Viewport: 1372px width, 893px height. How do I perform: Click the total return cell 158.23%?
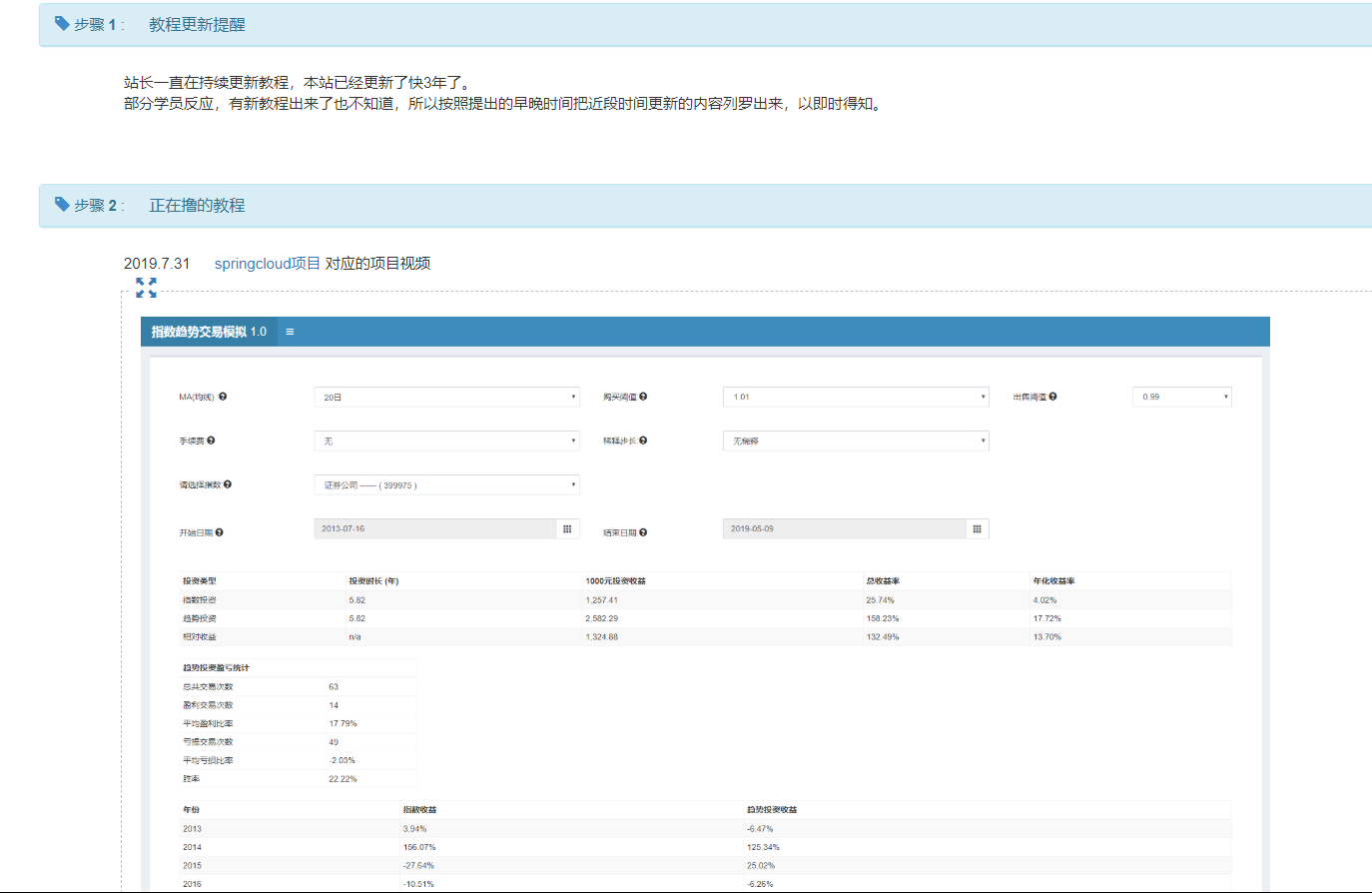coord(882,618)
